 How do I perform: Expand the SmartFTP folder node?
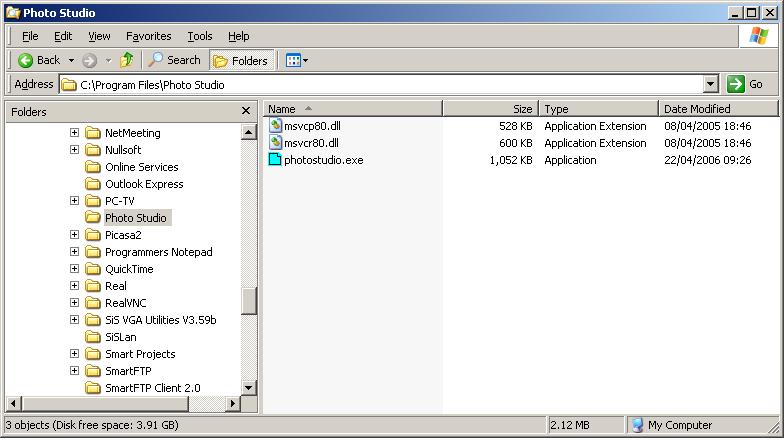[74, 370]
